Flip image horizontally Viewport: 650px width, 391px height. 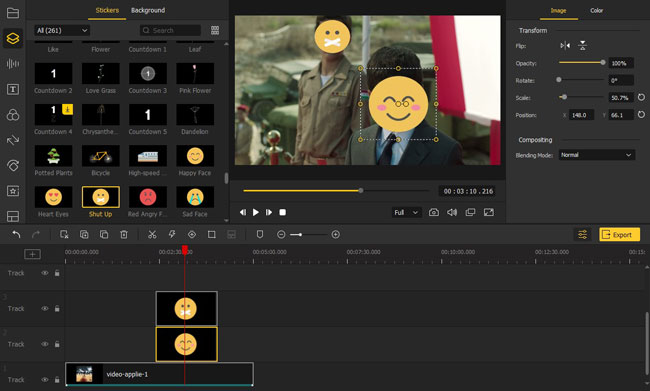(565, 46)
